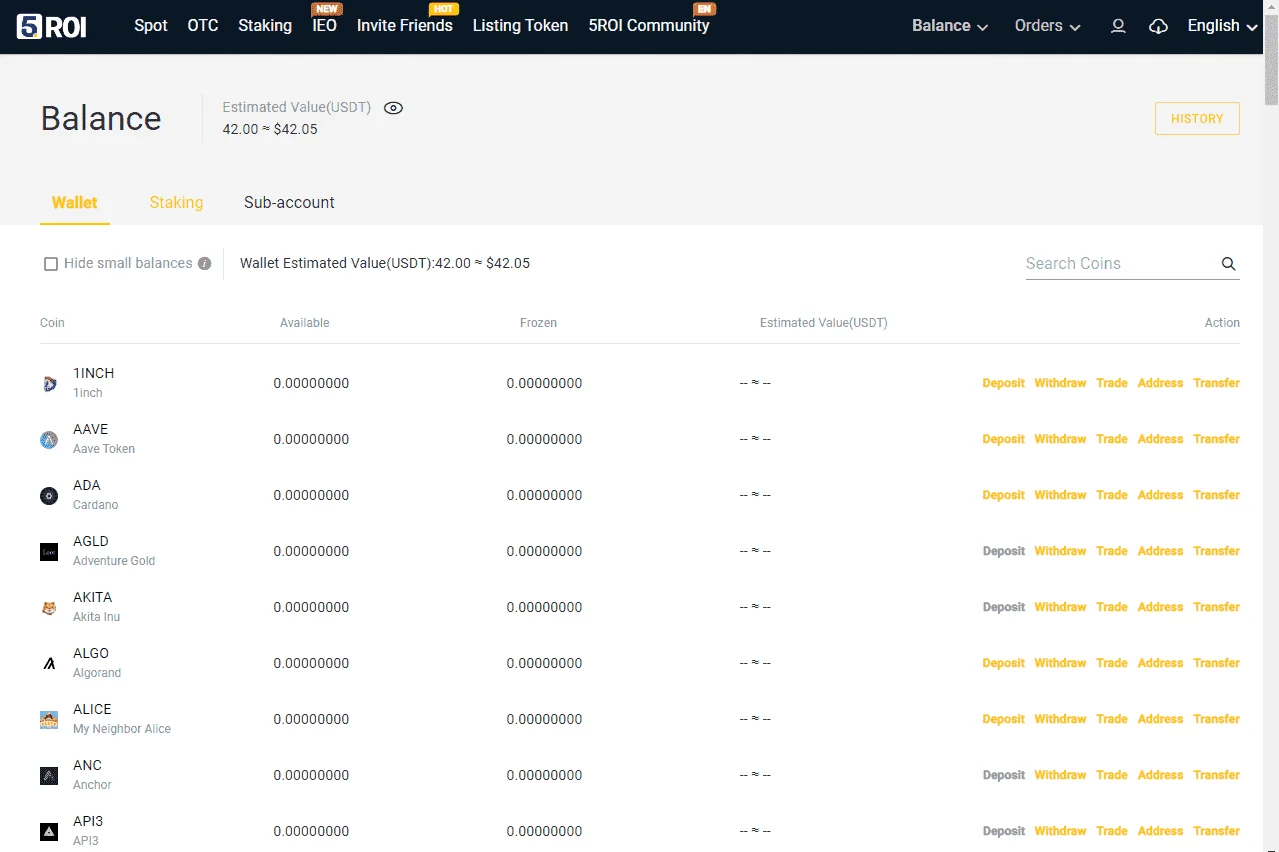The width and height of the screenshot is (1279, 852).
Task: Click Transfer for ADA
Action: (x=1216, y=495)
